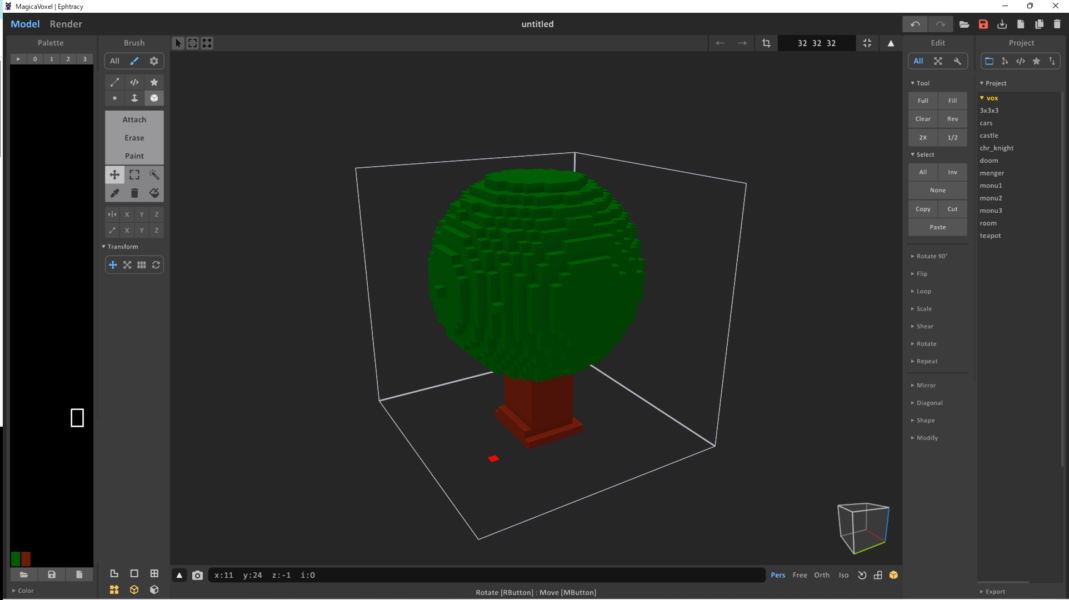The height and width of the screenshot is (600, 1069).
Task: Click the Erase brush button
Action: tap(134, 138)
